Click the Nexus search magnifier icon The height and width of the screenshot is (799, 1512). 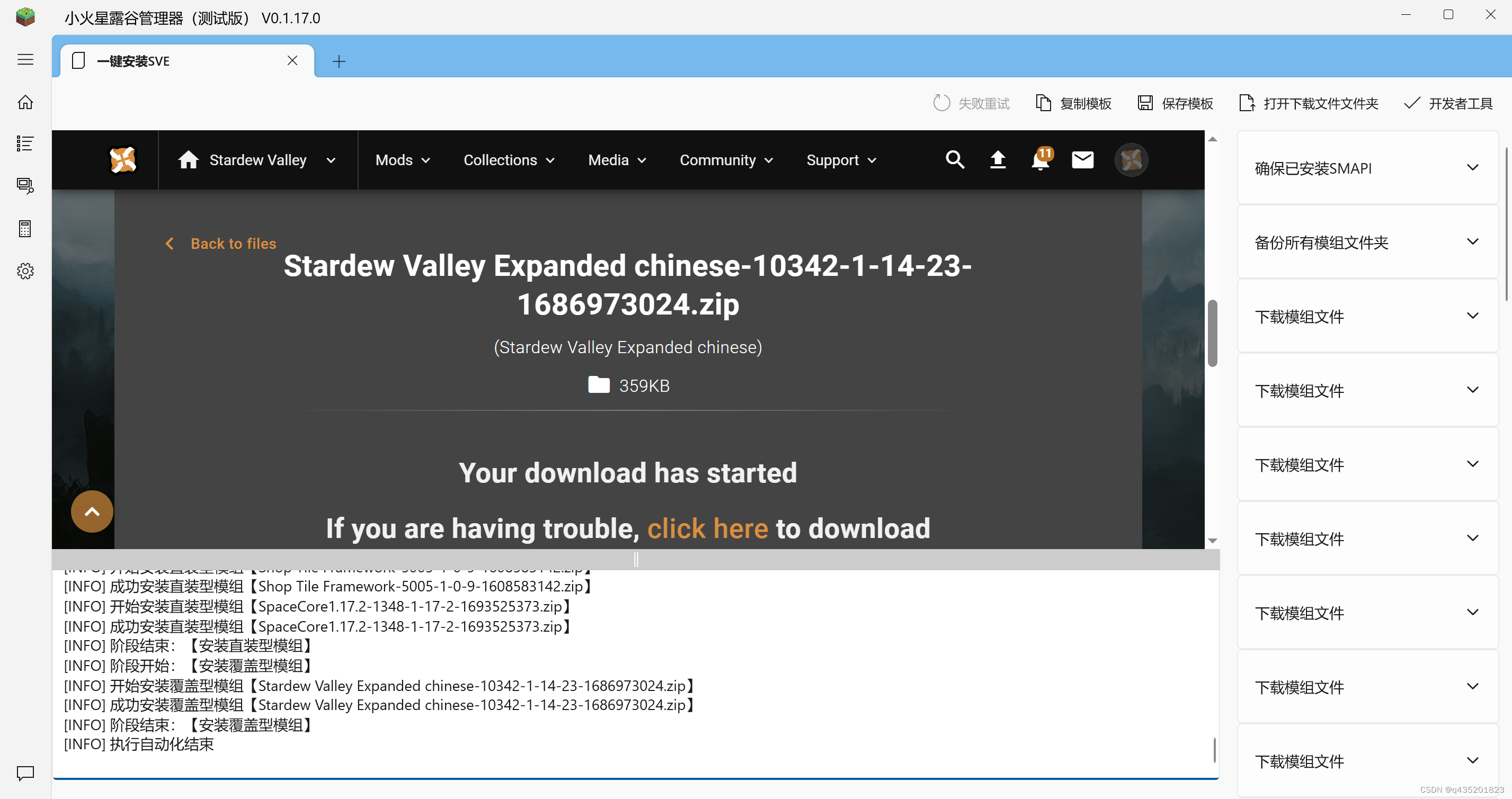pyautogui.click(x=955, y=159)
